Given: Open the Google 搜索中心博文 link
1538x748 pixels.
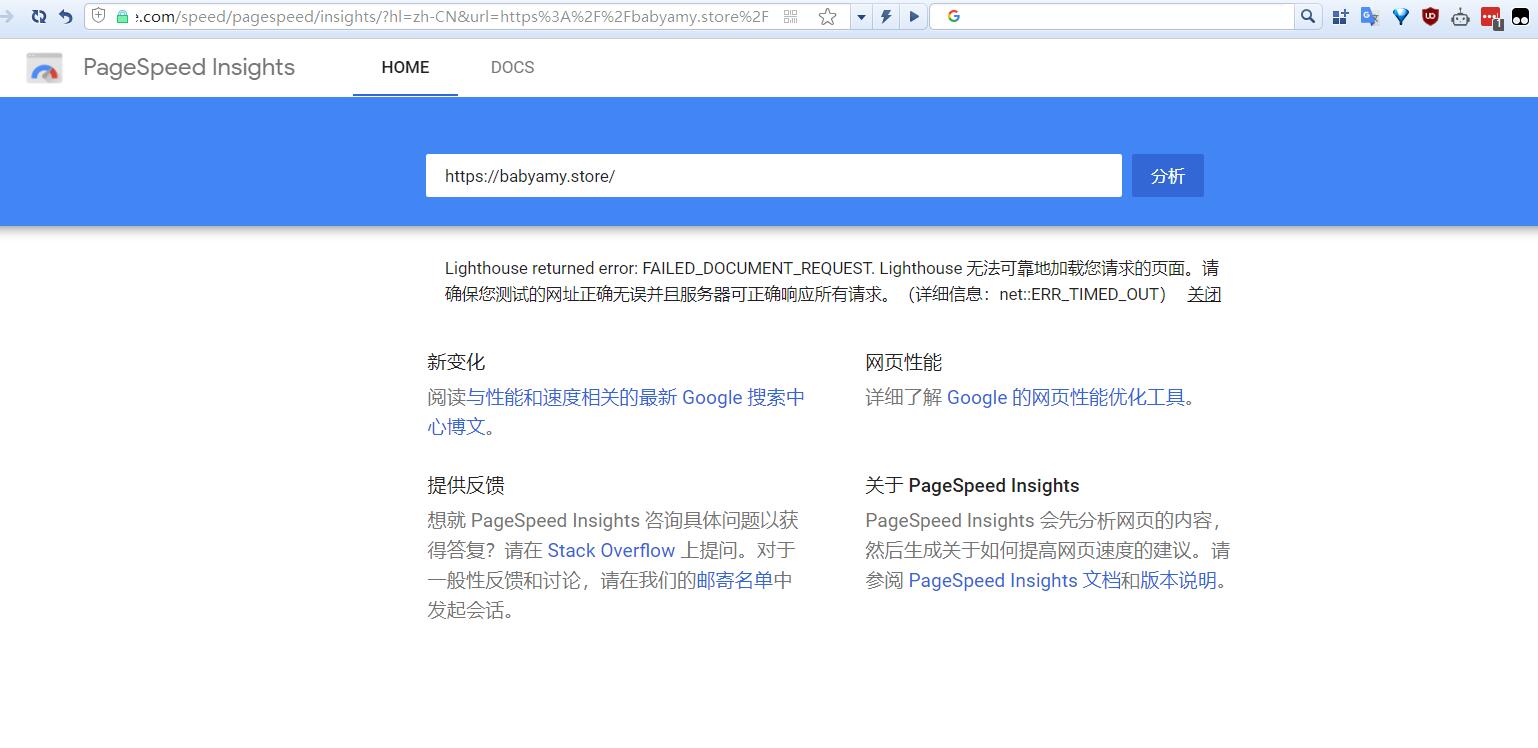Looking at the screenshot, I should pyautogui.click(x=616, y=412).
